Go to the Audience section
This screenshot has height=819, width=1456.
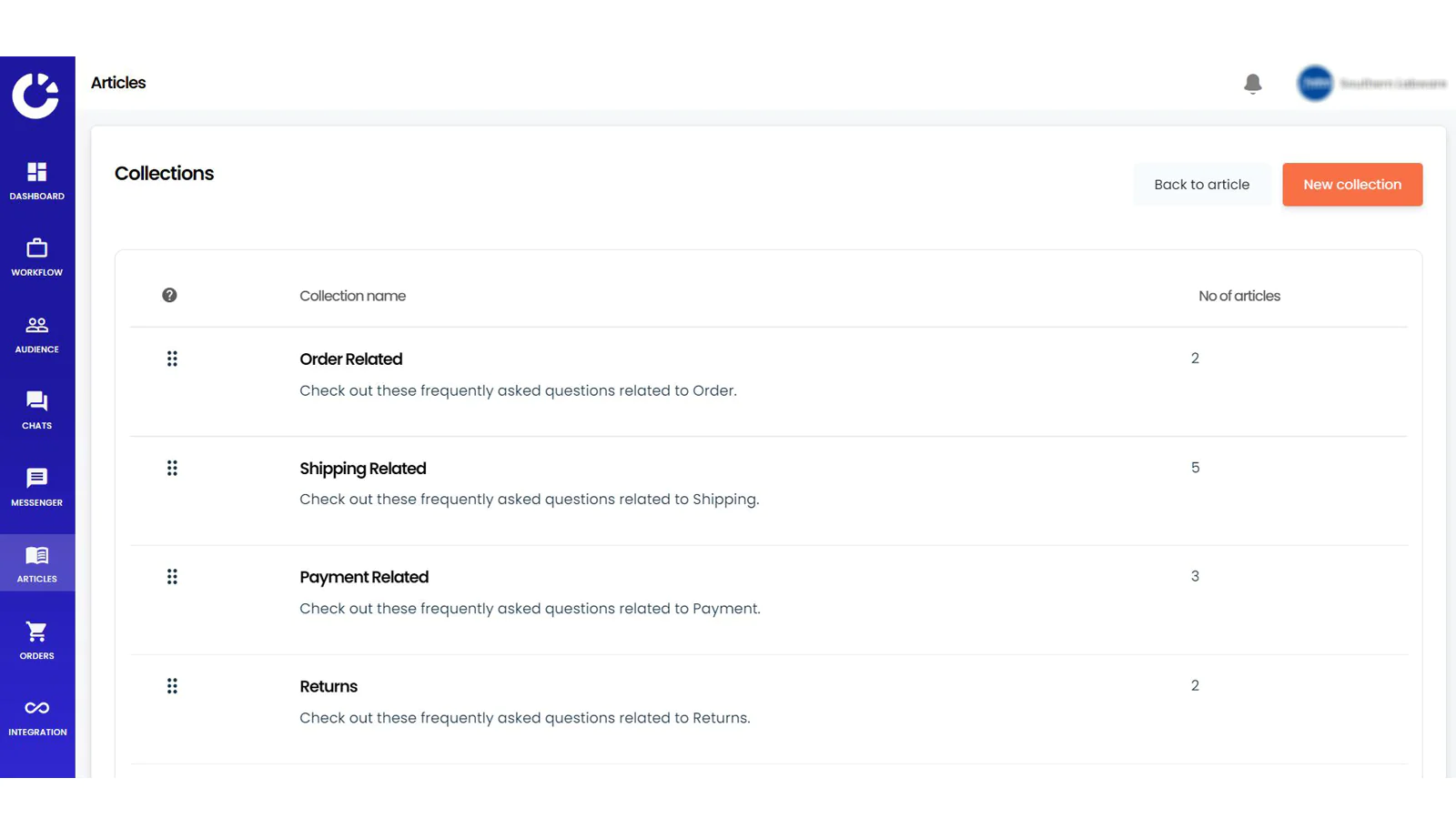(36, 334)
